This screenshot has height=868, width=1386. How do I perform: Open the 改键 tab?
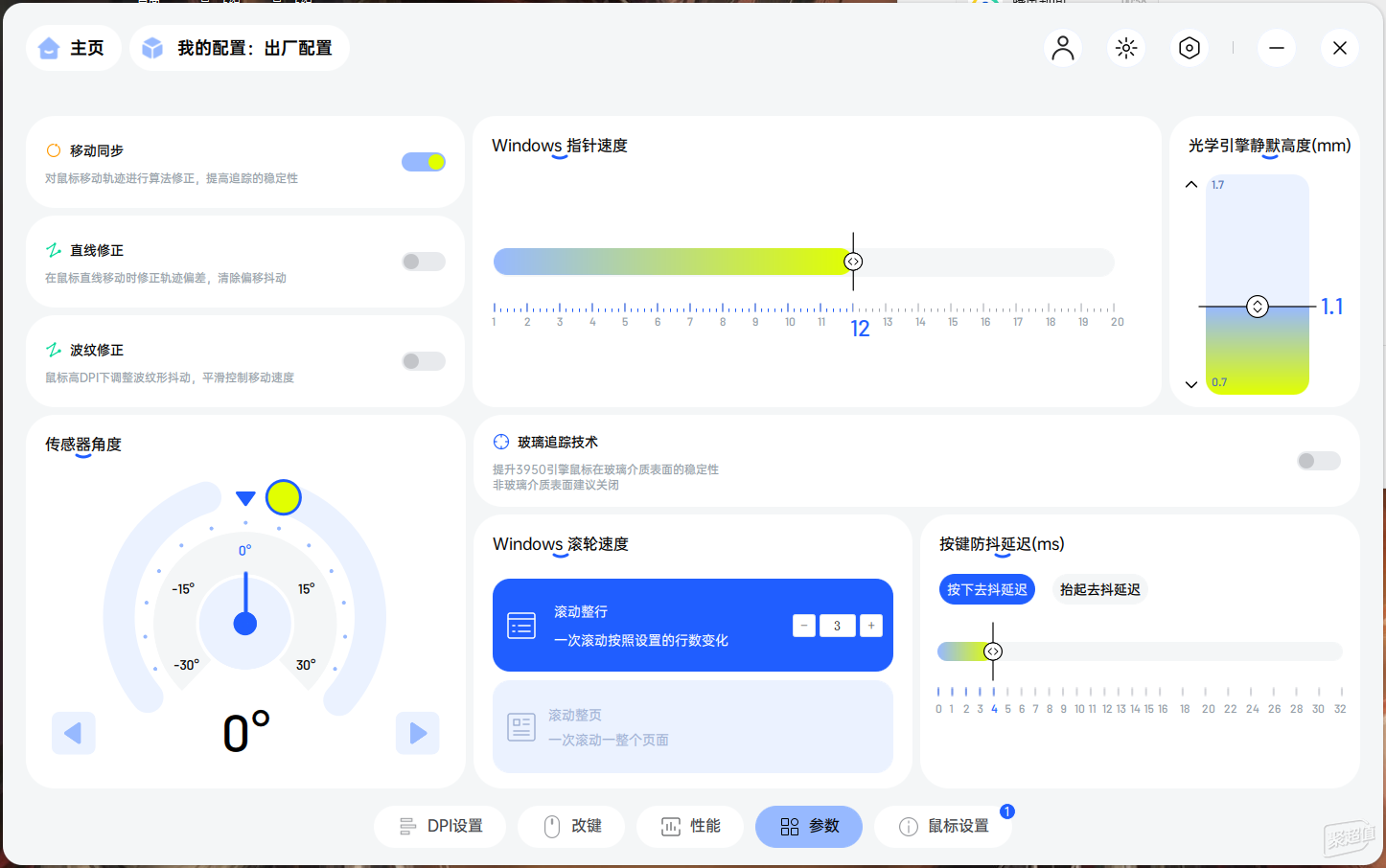[x=571, y=826]
